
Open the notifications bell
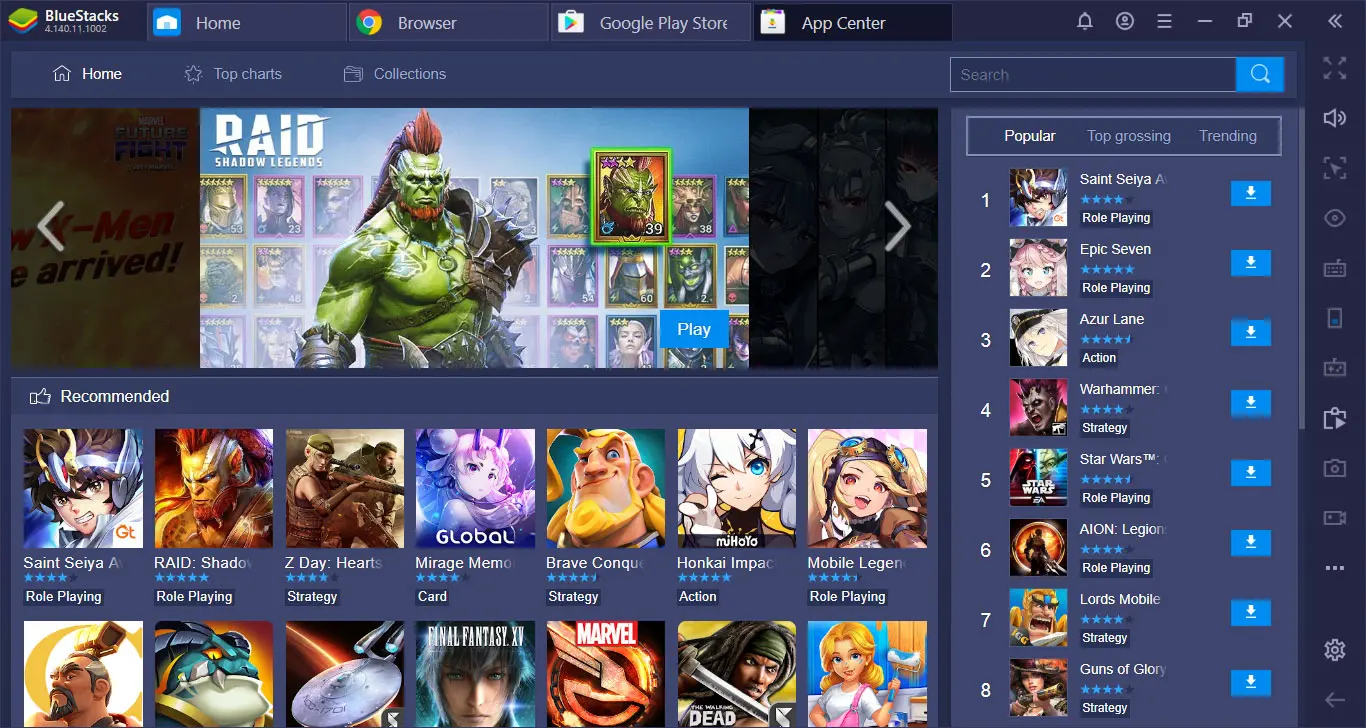[x=1085, y=22]
